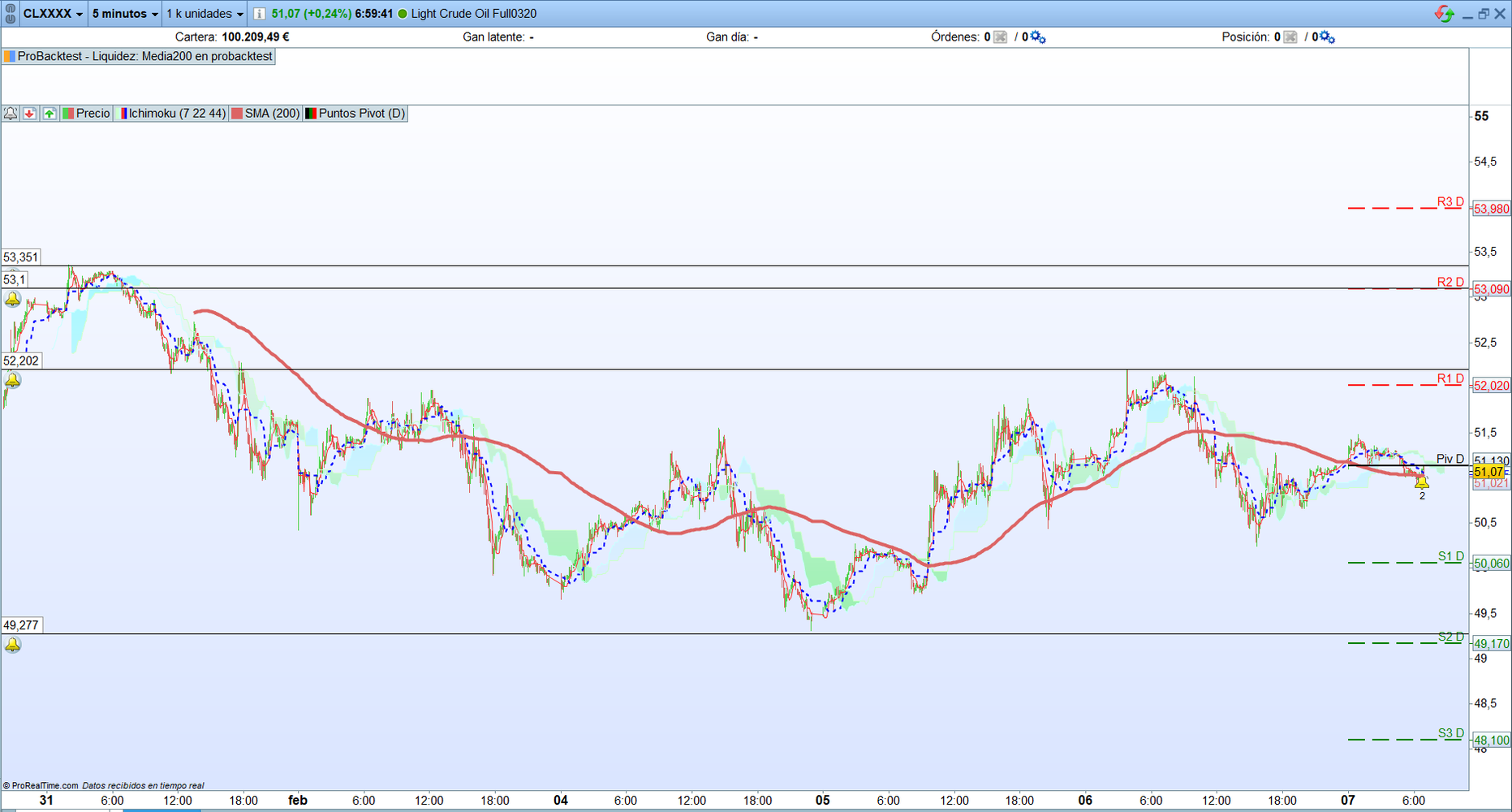Click the red-green buy/sell trading arrows icon

point(1444,14)
